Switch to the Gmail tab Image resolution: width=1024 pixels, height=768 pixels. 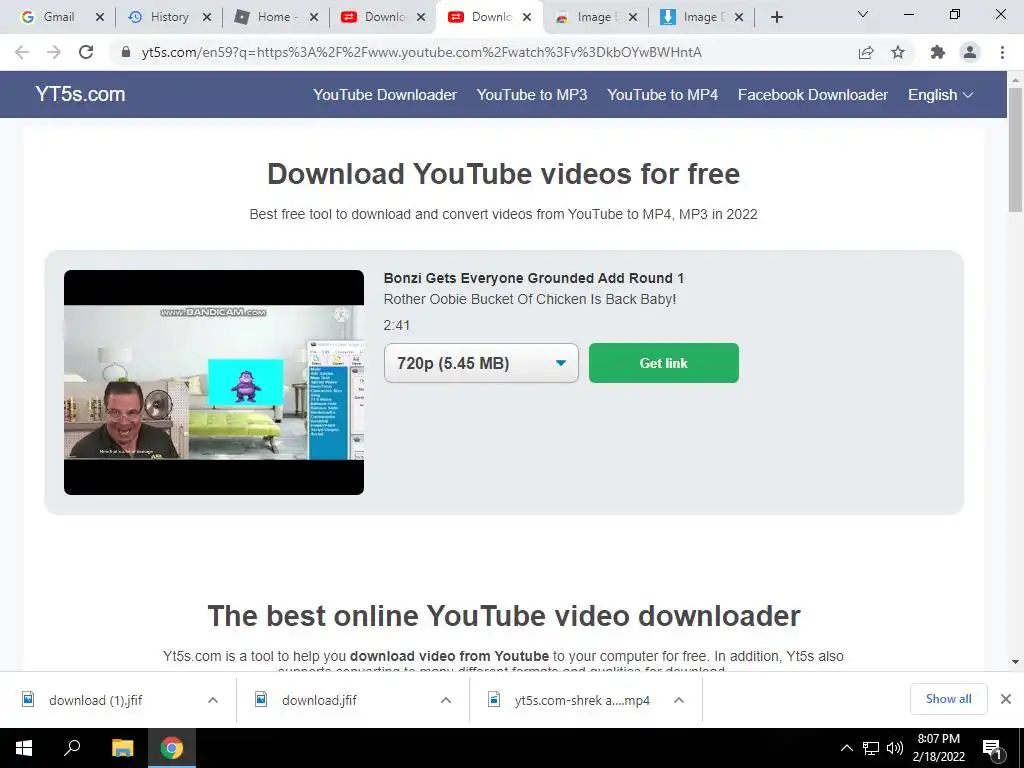(58, 17)
